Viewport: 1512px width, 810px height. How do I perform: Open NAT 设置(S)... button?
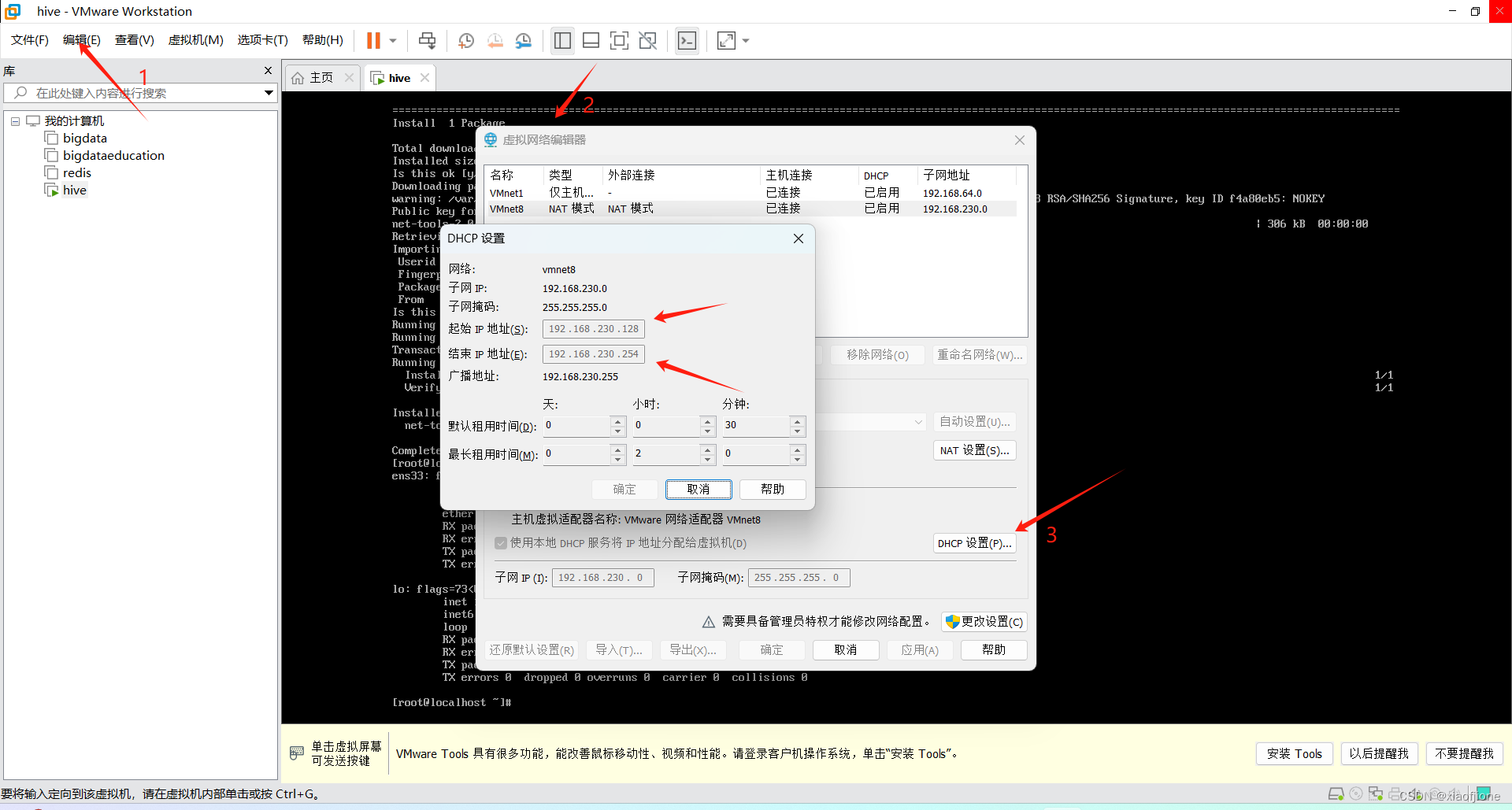[x=974, y=450]
